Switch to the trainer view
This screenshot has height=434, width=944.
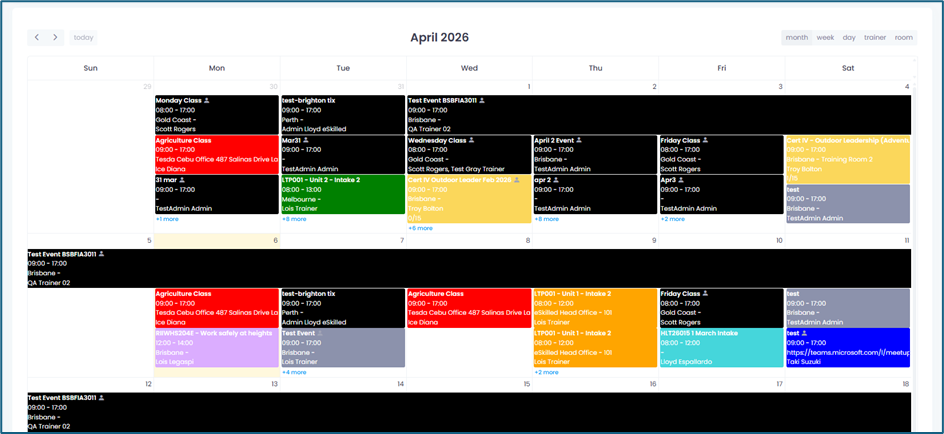coord(875,37)
